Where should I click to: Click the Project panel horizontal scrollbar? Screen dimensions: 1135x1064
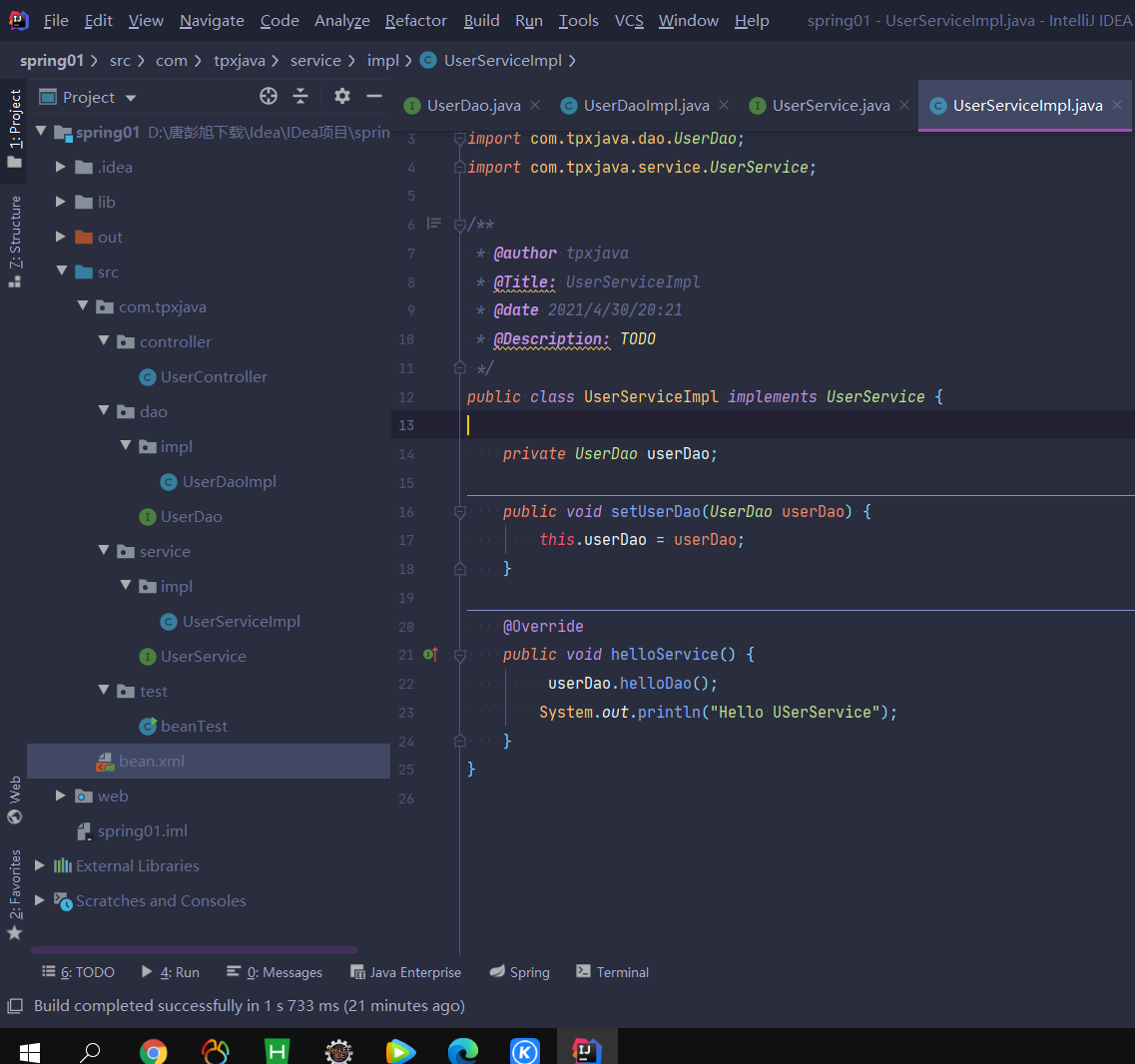[194, 949]
